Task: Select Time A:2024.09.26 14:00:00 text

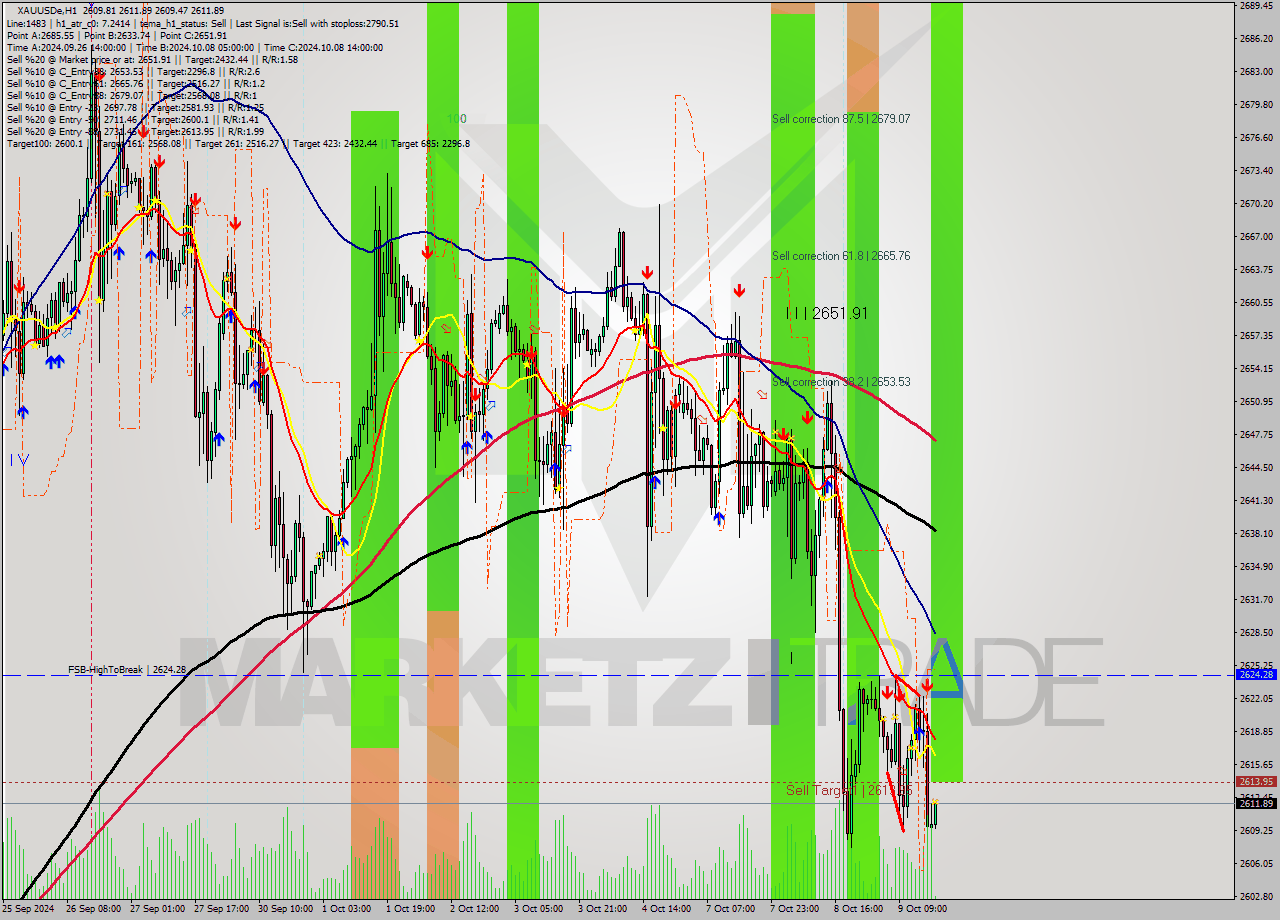Action: click(66, 47)
